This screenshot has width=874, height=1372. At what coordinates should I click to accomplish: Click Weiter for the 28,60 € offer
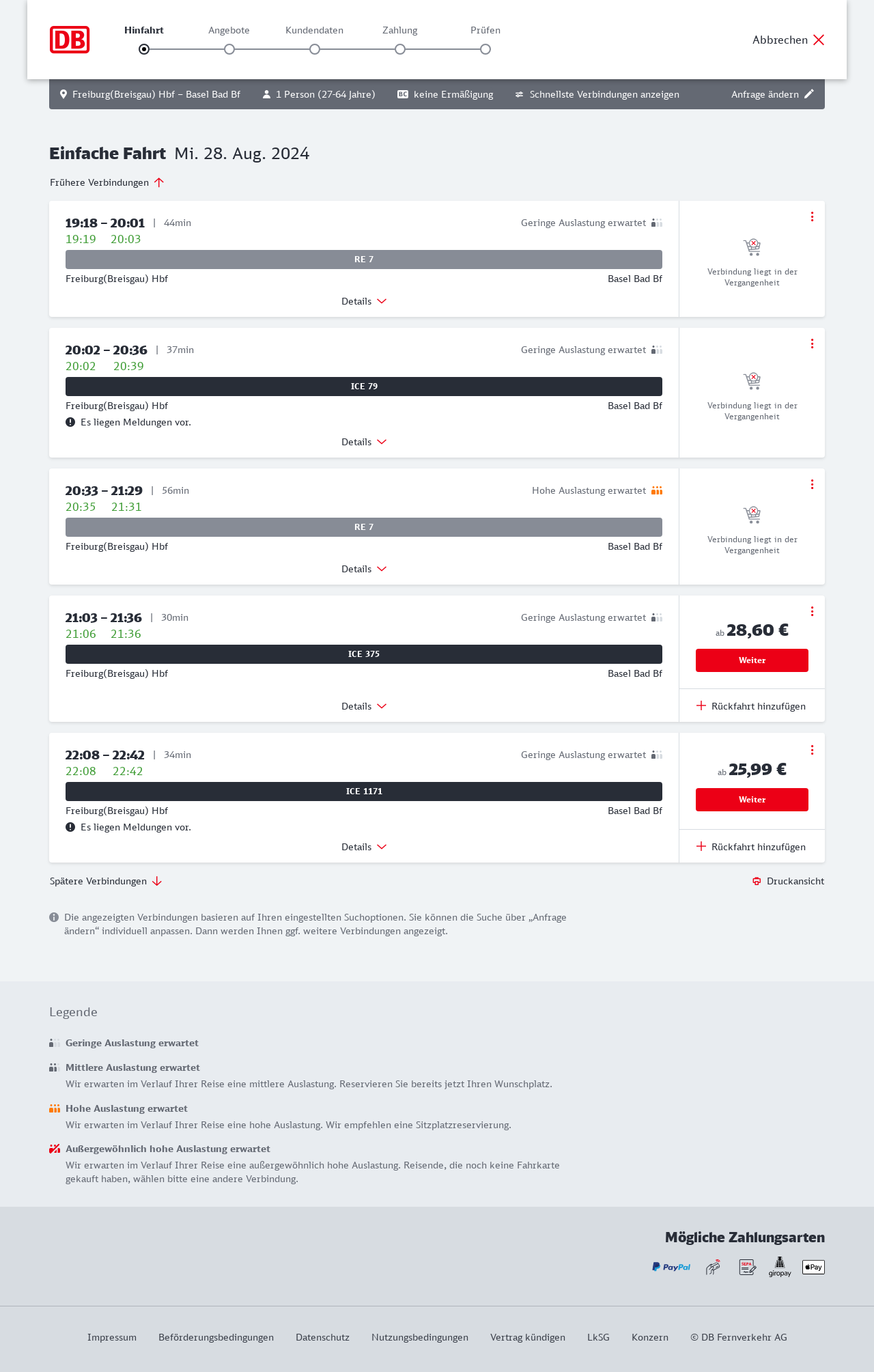(x=752, y=660)
